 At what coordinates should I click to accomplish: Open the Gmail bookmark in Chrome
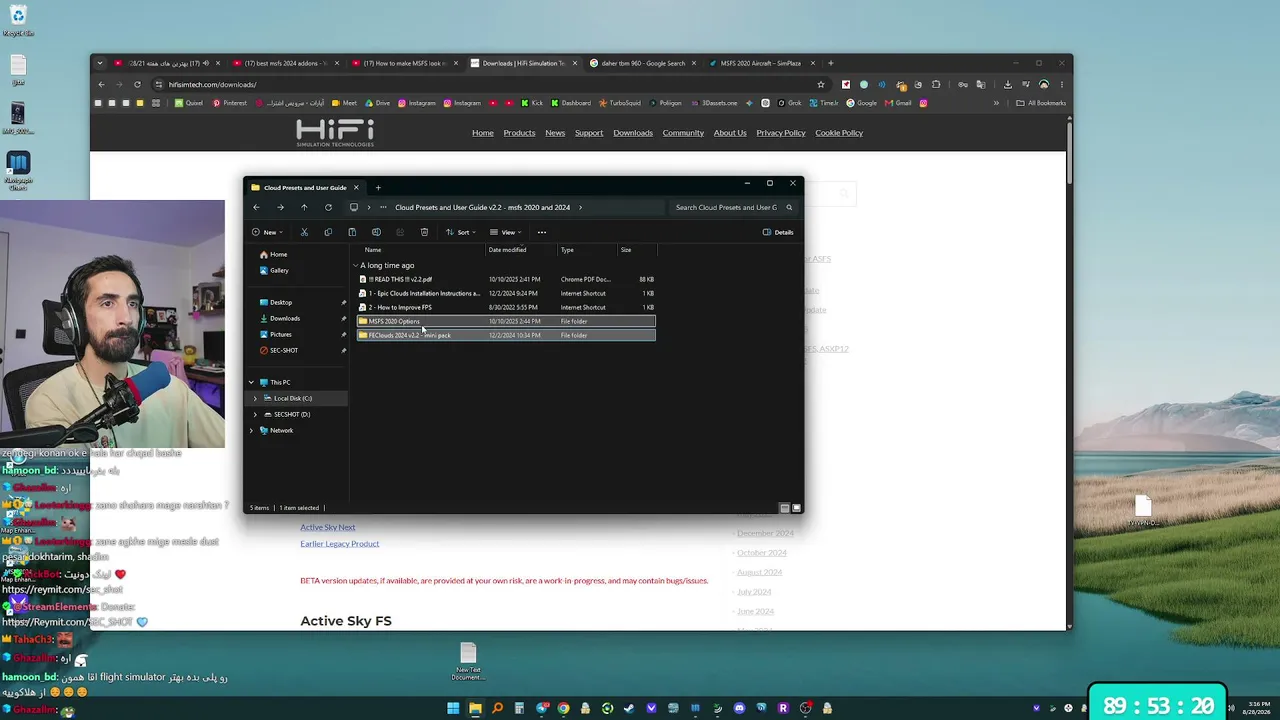tap(898, 103)
